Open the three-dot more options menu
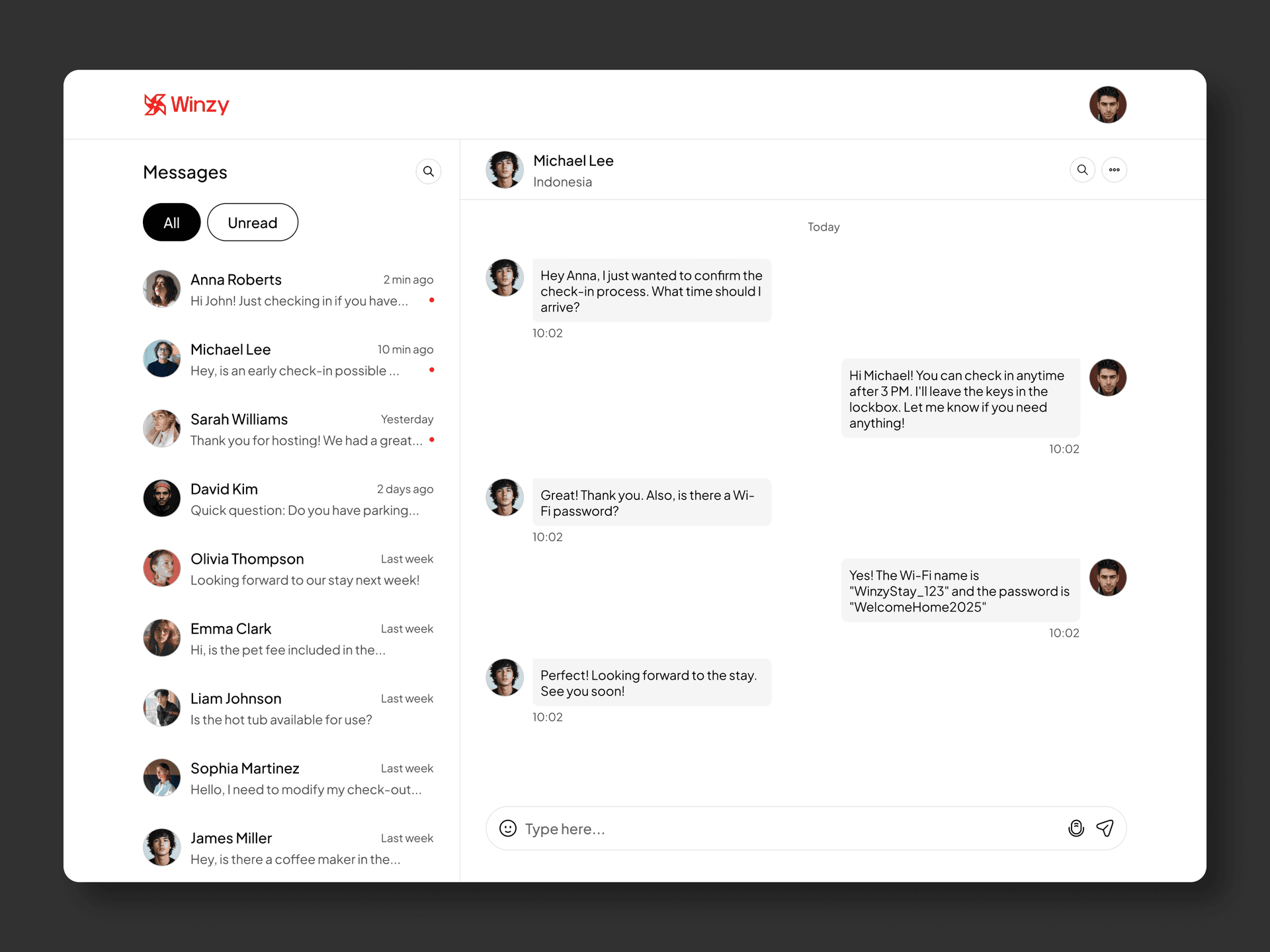The height and width of the screenshot is (952, 1270). click(1114, 170)
